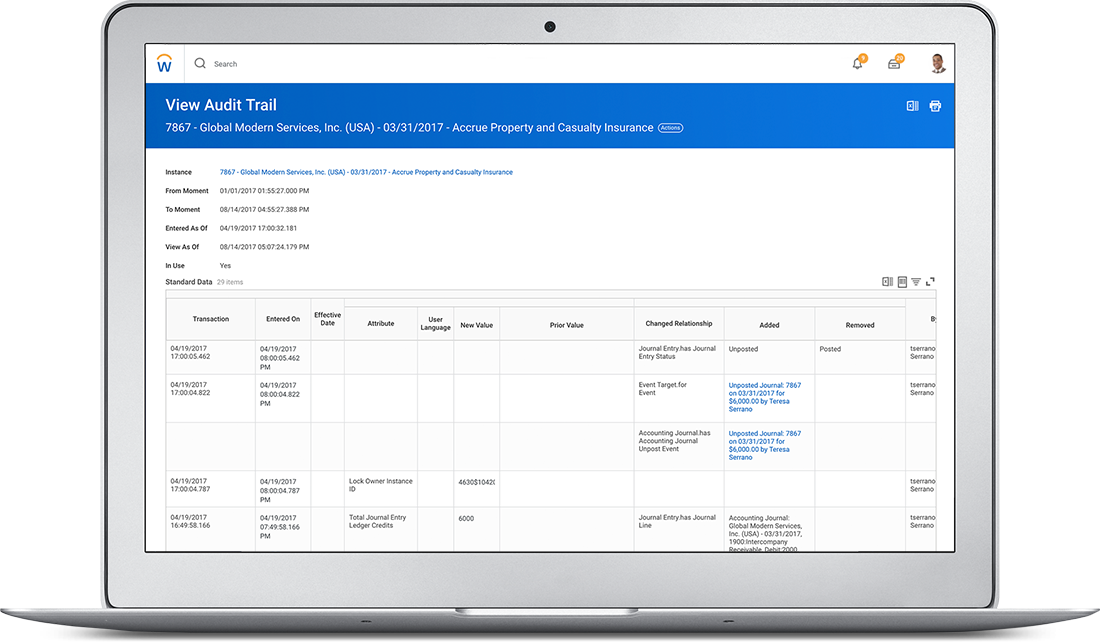Click the In Use Yes value
1100x642 pixels.
225,266
